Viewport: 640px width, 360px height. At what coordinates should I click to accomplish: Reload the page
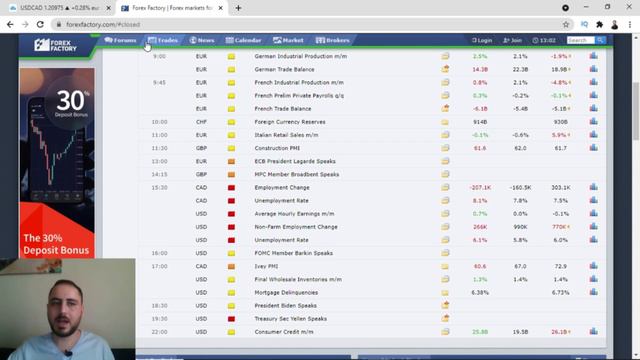click(x=40, y=24)
